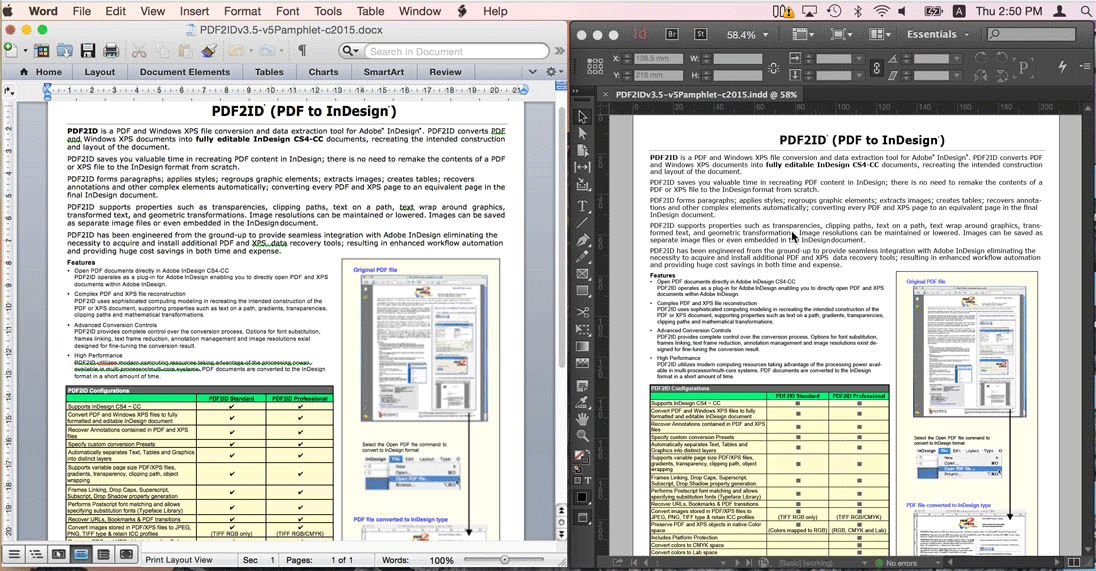This screenshot has height=571, width=1096.
Task: Click the Save icon in Word toolbar
Action: point(87,51)
